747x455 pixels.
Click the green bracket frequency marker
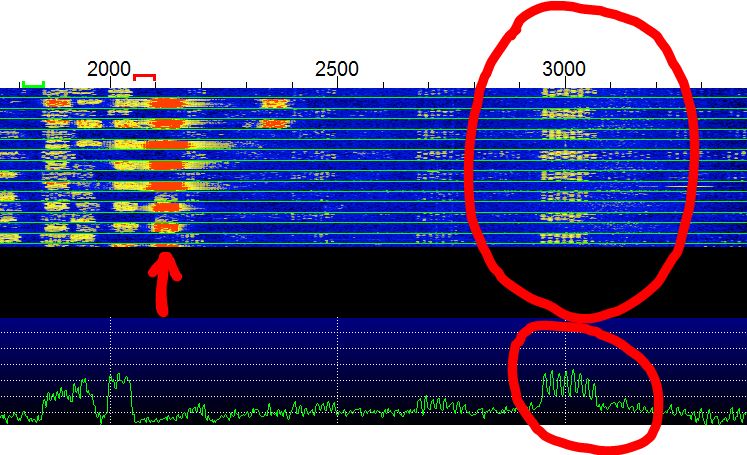pyautogui.click(x=33, y=84)
